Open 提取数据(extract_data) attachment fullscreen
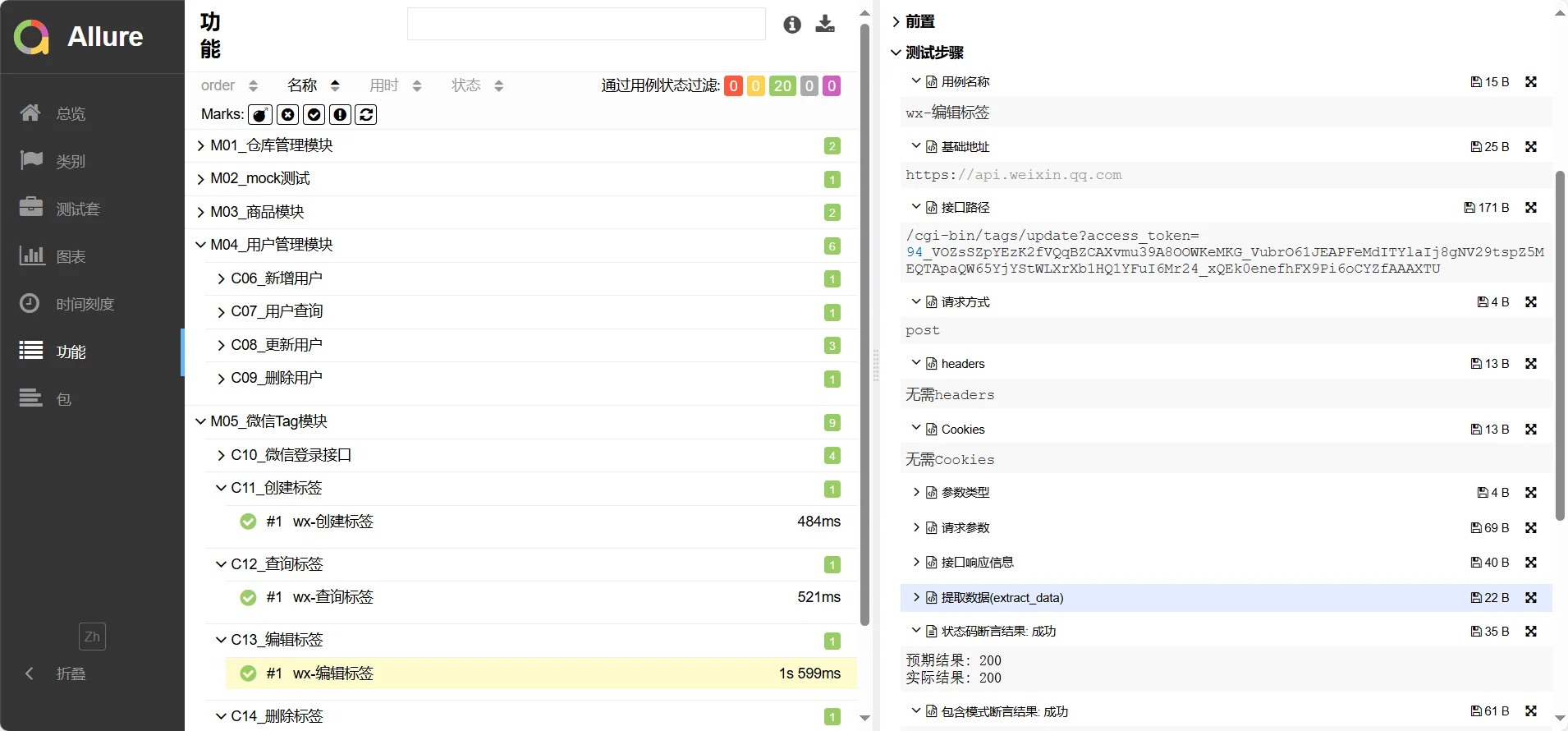The image size is (1568, 731). tap(1531, 598)
